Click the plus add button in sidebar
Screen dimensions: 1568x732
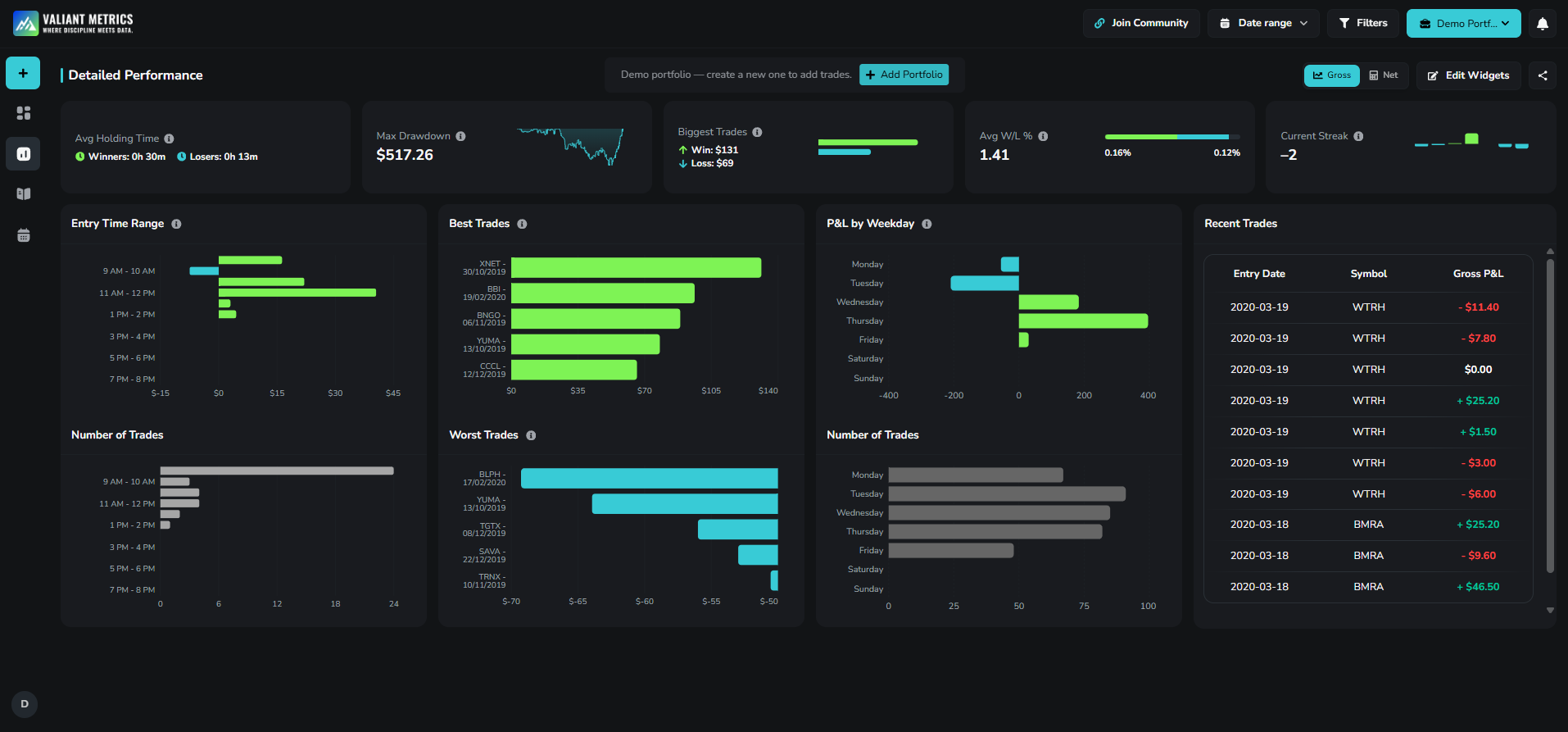point(23,73)
